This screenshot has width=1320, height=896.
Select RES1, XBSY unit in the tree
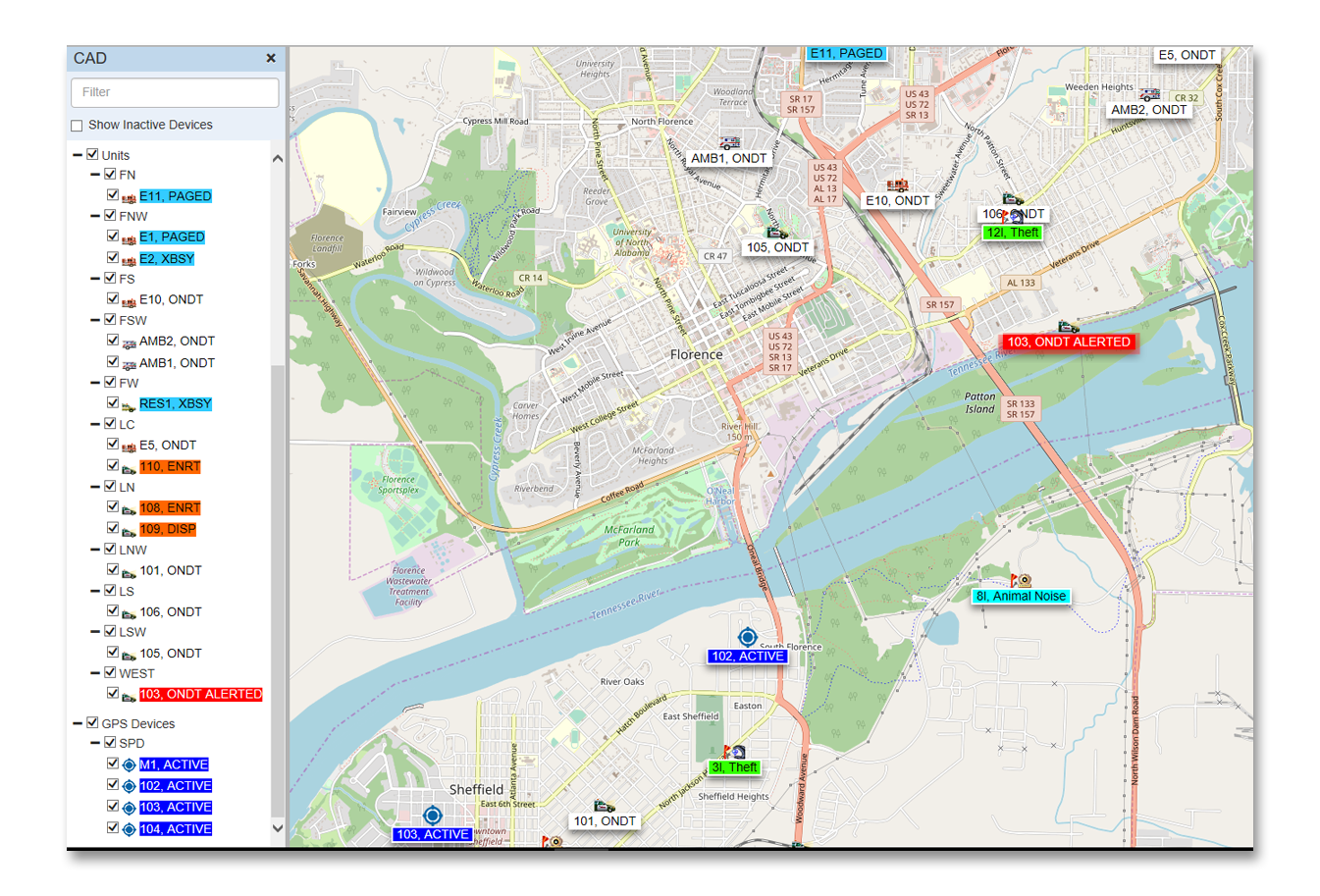click(x=175, y=403)
